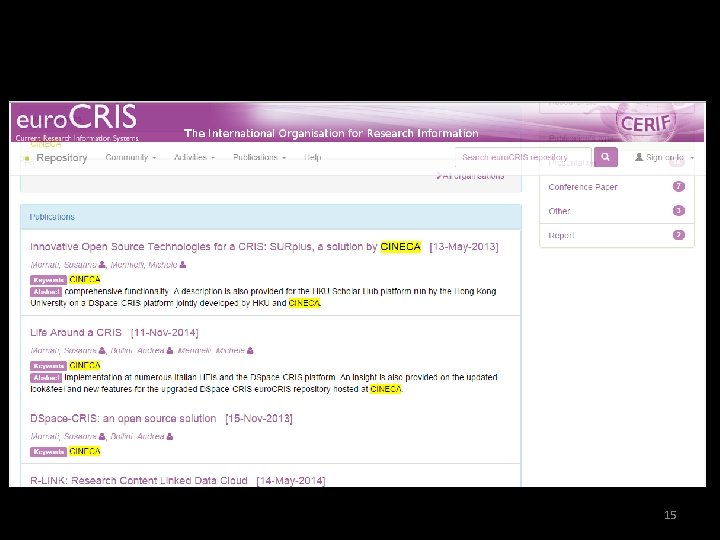Click person icon after Mornati in SURplus entry
This screenshot has width=720, height=540.
(102, 264)
